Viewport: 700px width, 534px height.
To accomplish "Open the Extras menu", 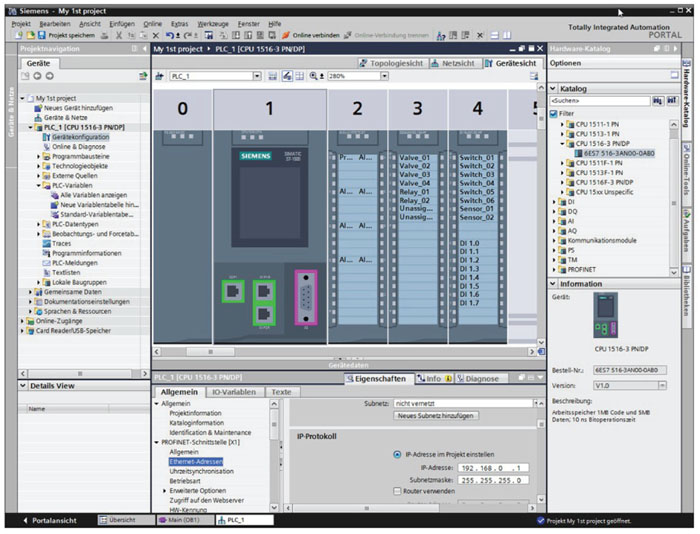I will pyautogui.click(x=179, y=22).
